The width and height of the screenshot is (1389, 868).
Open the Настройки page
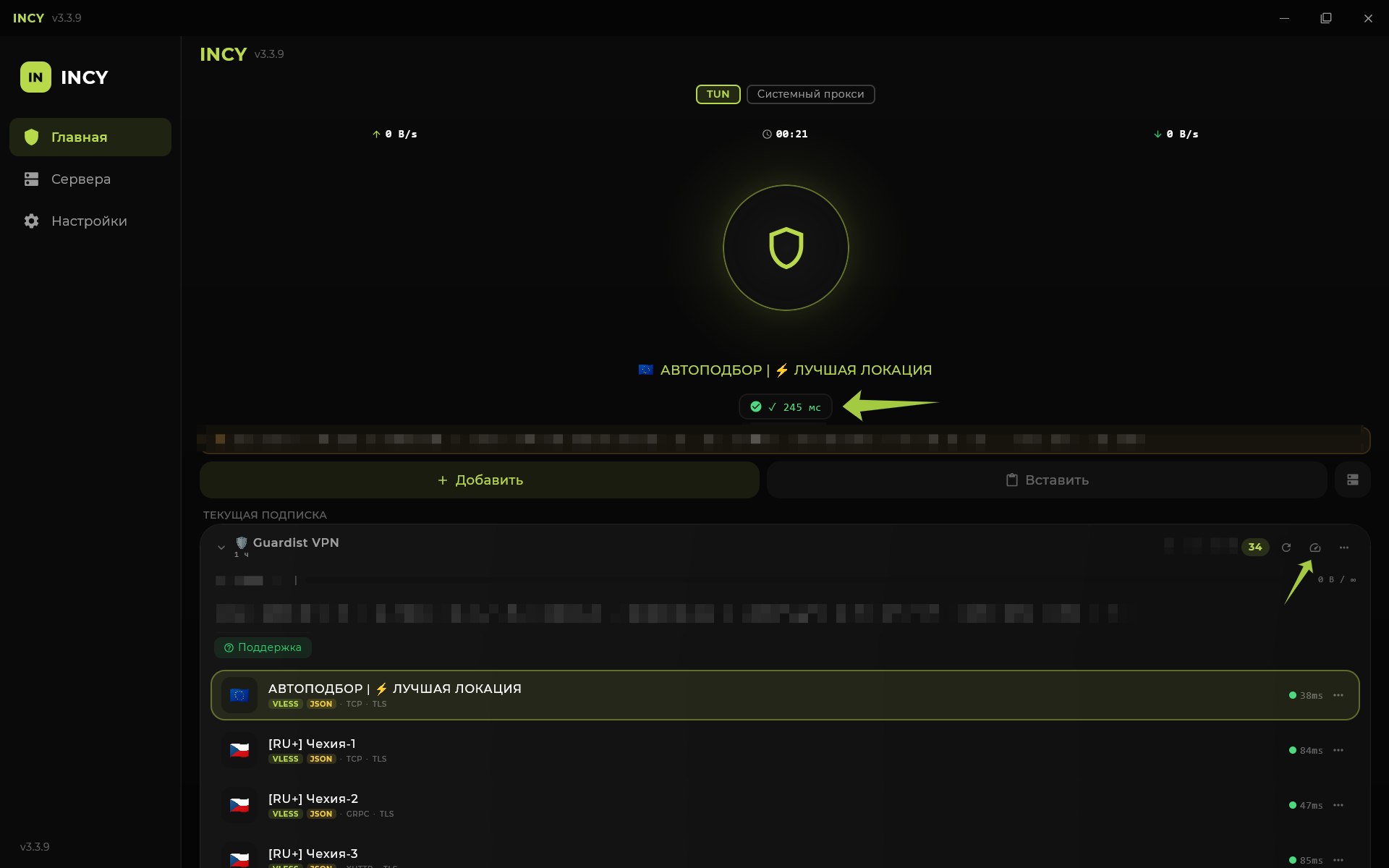click(90, 221)
